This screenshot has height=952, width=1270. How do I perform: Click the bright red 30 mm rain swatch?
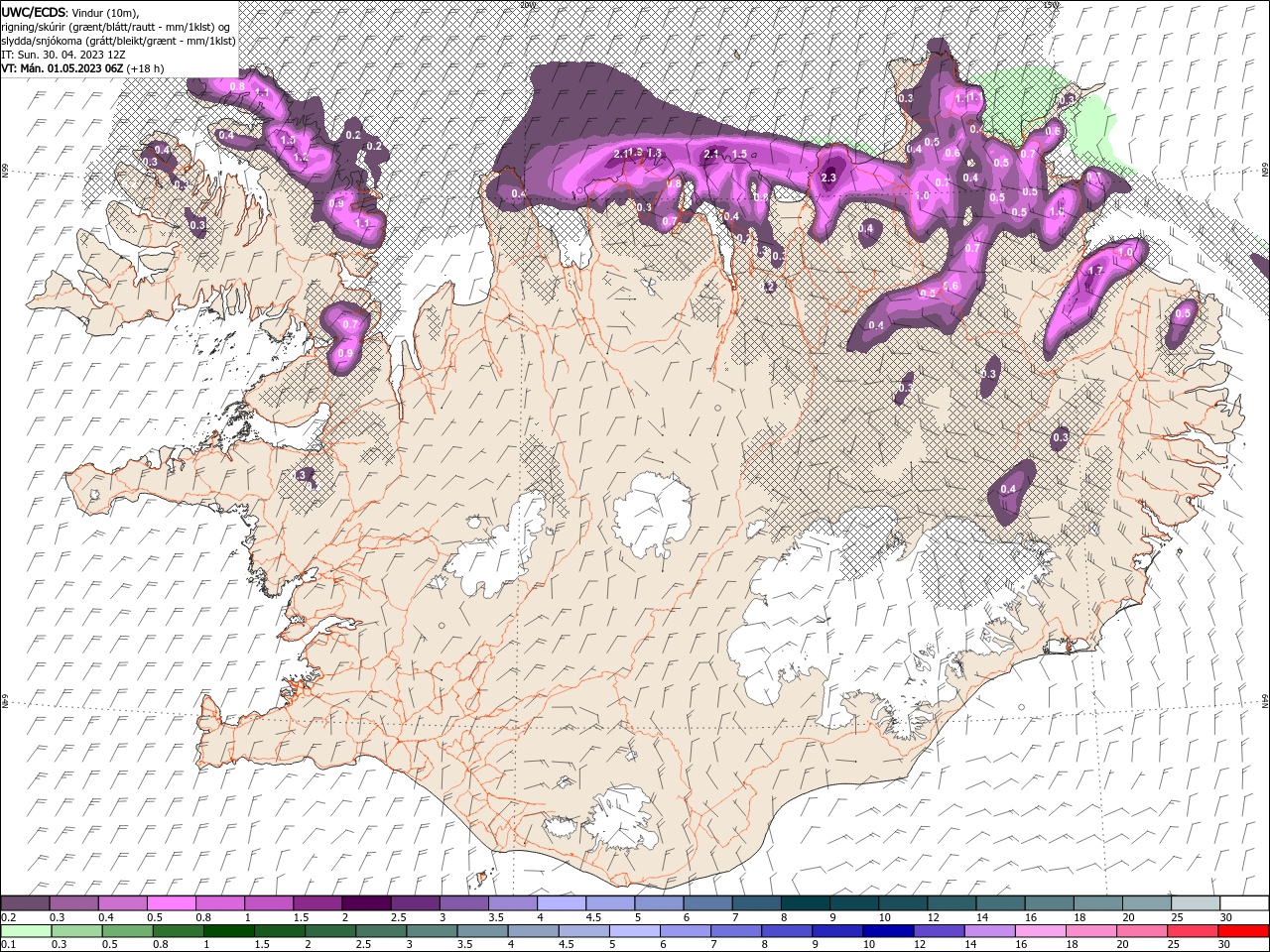click(1243, 931)
